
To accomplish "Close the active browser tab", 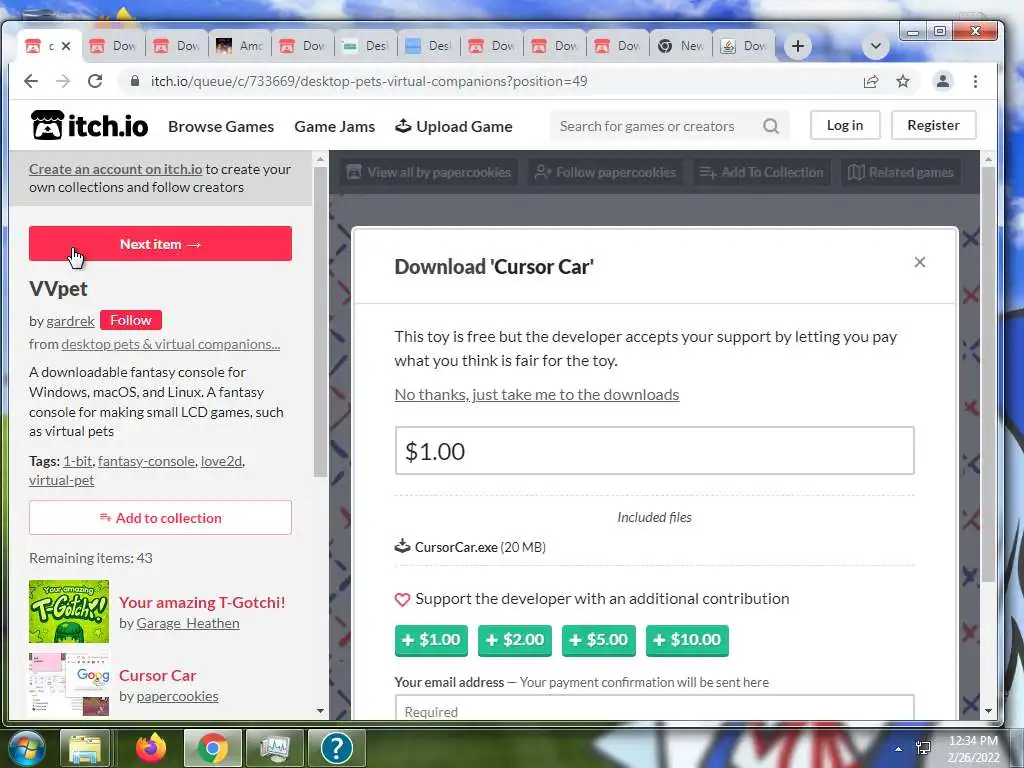I will (x=66, y=46).
